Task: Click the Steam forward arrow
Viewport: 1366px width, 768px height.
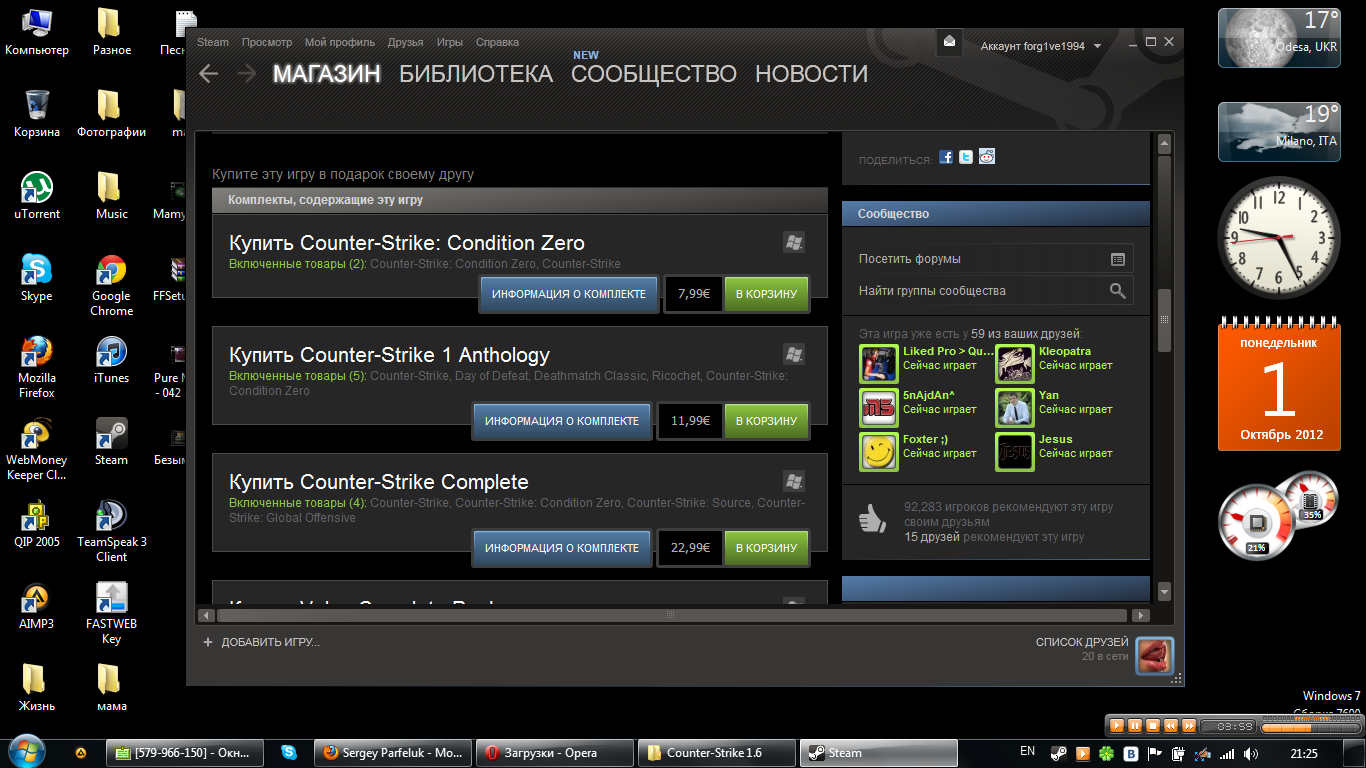Action: (245, 74)
